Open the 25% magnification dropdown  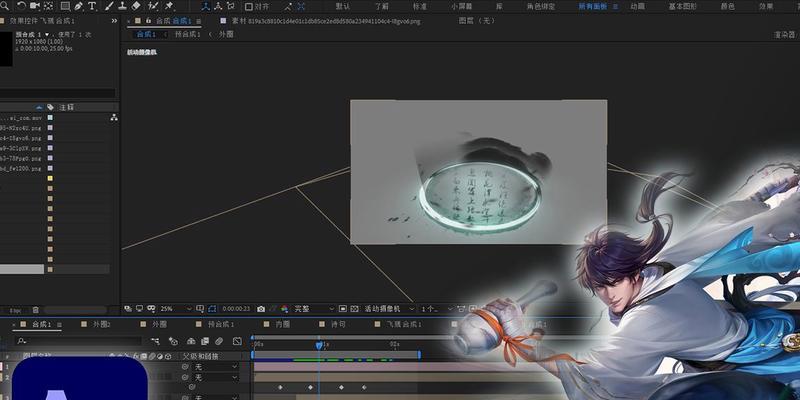pos(176,309)
